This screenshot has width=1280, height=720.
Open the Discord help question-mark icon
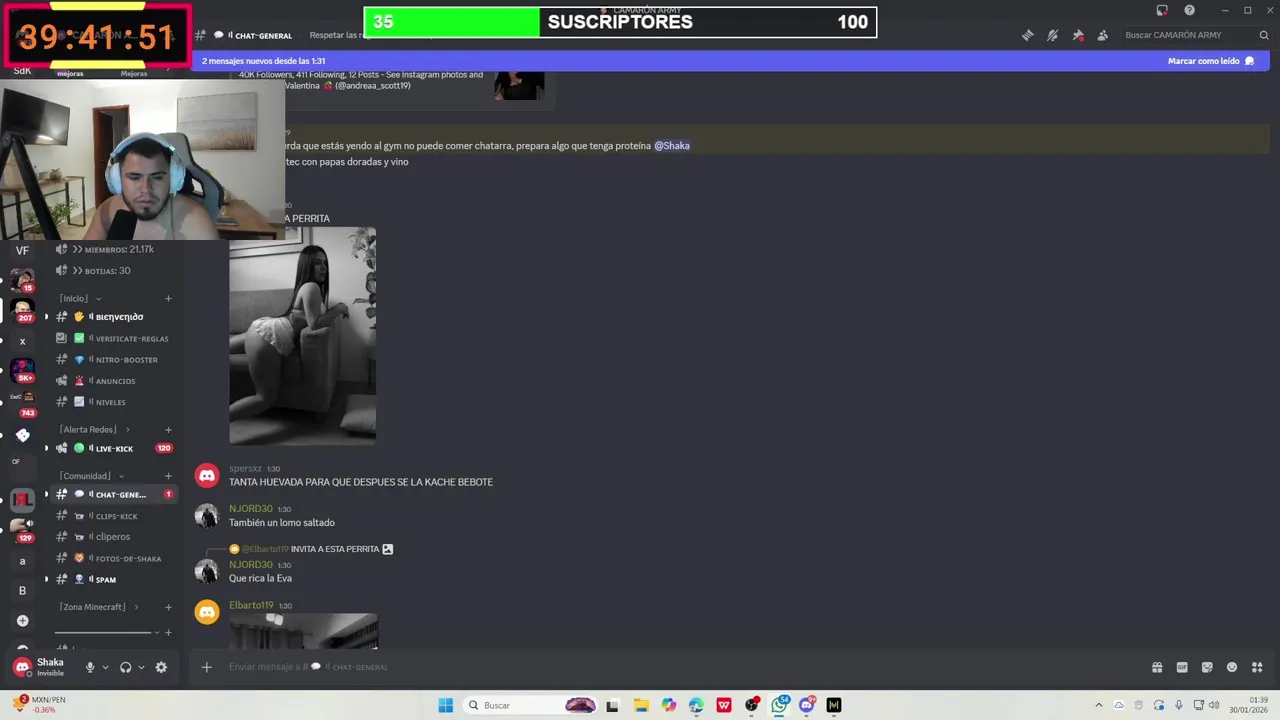pyautogui.click(x=1189, y=10)
